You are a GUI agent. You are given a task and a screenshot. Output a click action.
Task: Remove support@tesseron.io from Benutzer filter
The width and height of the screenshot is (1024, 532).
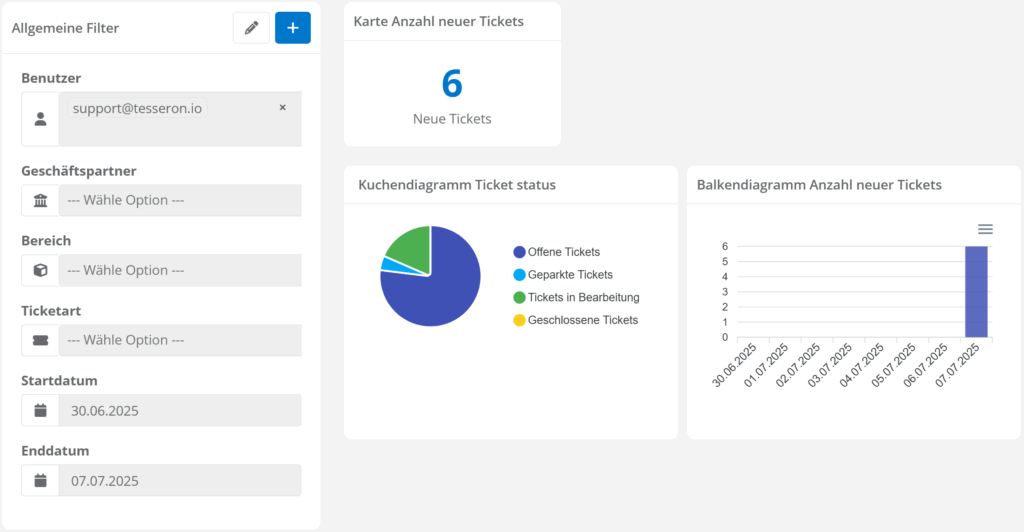pyautogui.click(x=282, y=107)
